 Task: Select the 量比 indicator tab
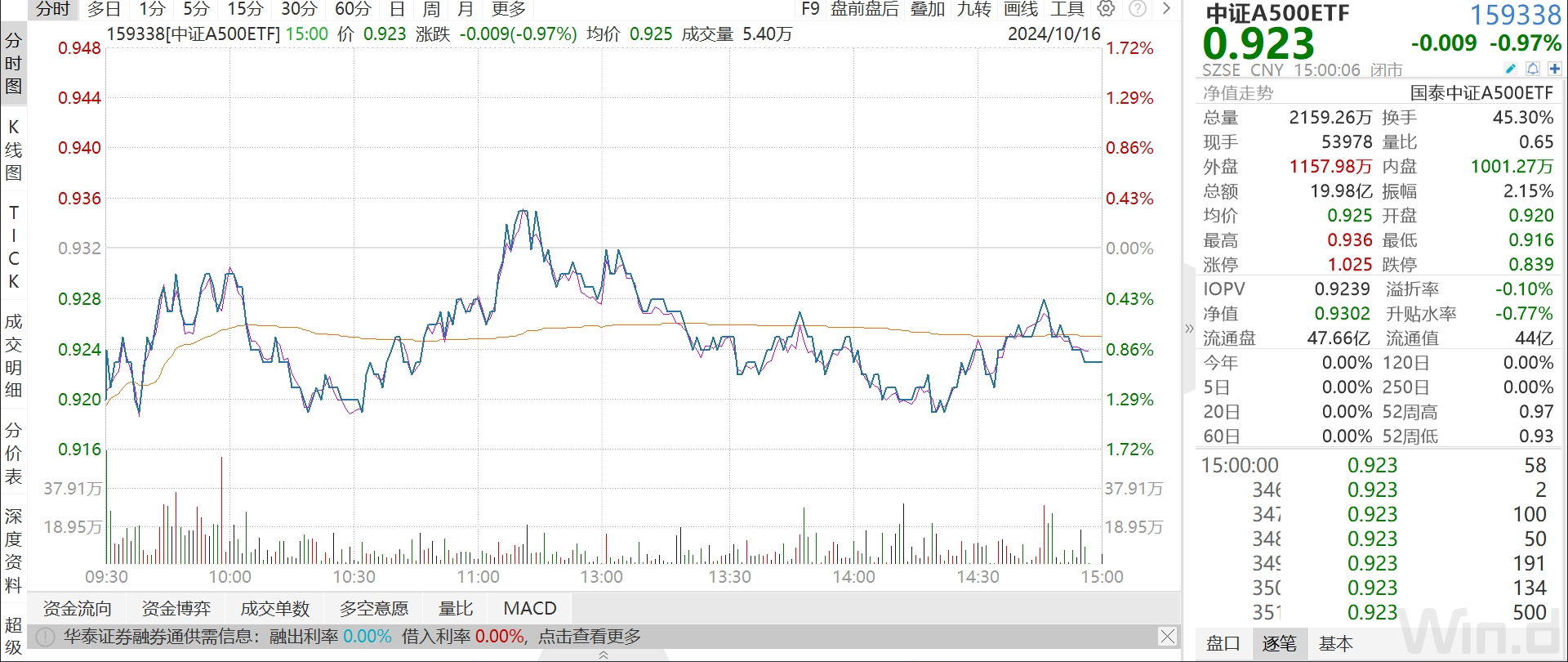tap(456, 608)
